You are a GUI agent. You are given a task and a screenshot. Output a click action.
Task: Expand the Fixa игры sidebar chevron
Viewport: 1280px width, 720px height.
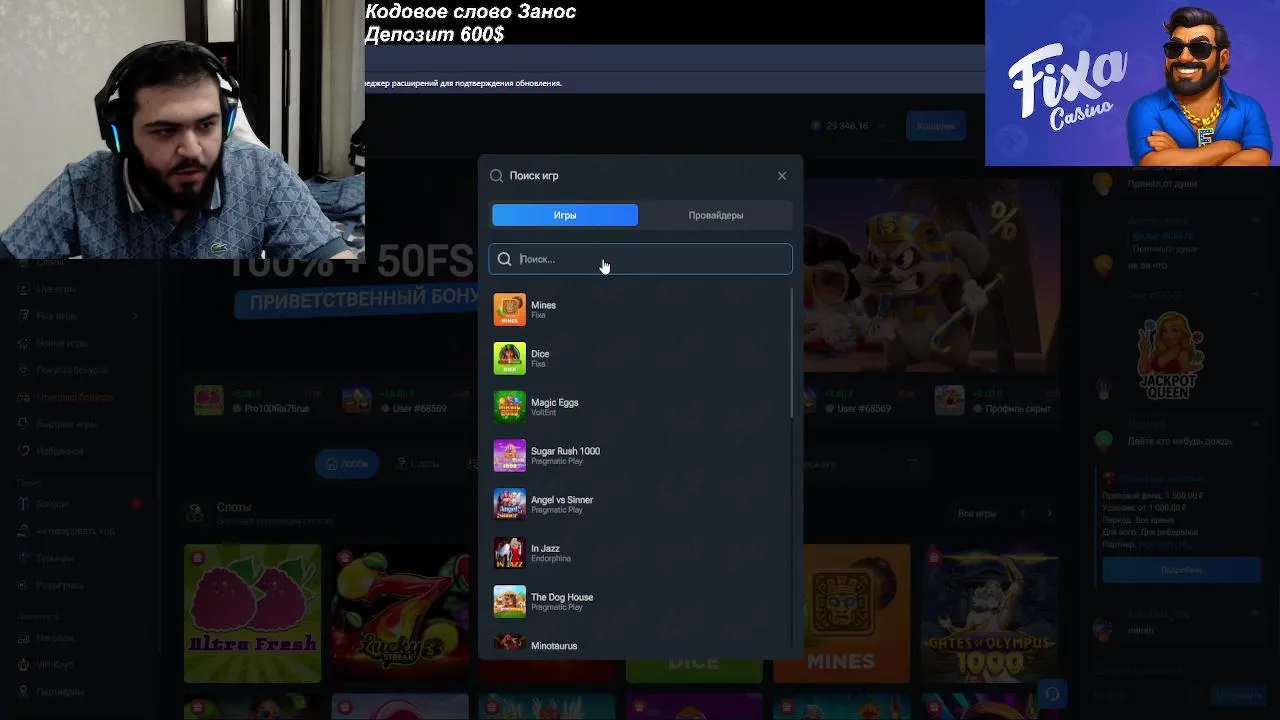(135, 316)
